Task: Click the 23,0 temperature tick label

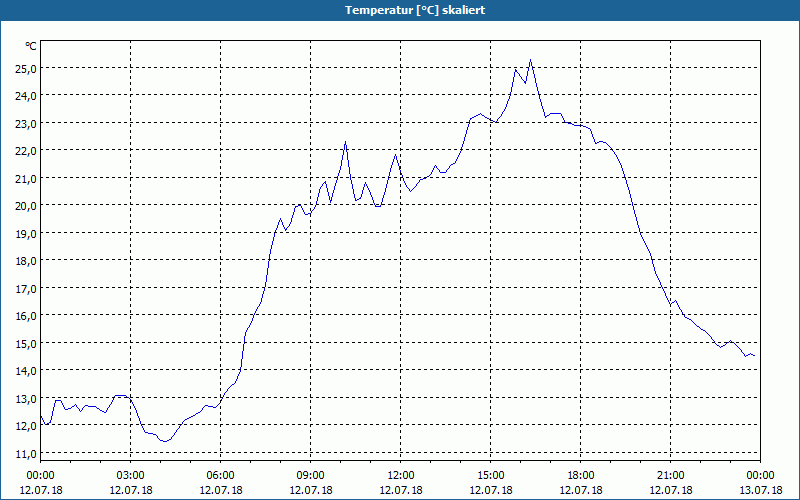Action: point(26,123)
